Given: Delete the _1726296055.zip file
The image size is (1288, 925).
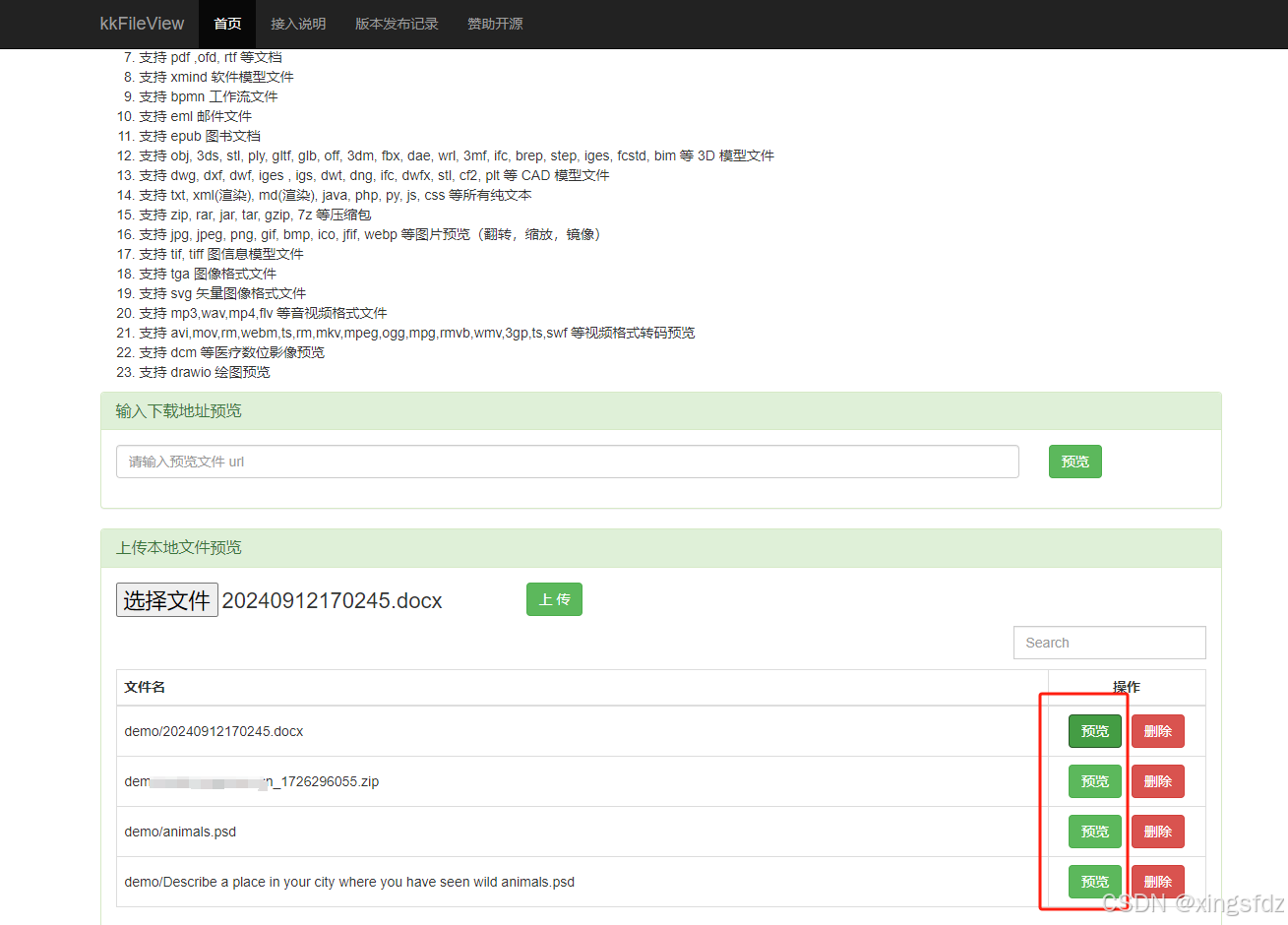Looking at the screenshot, I should pos(1157,781).
